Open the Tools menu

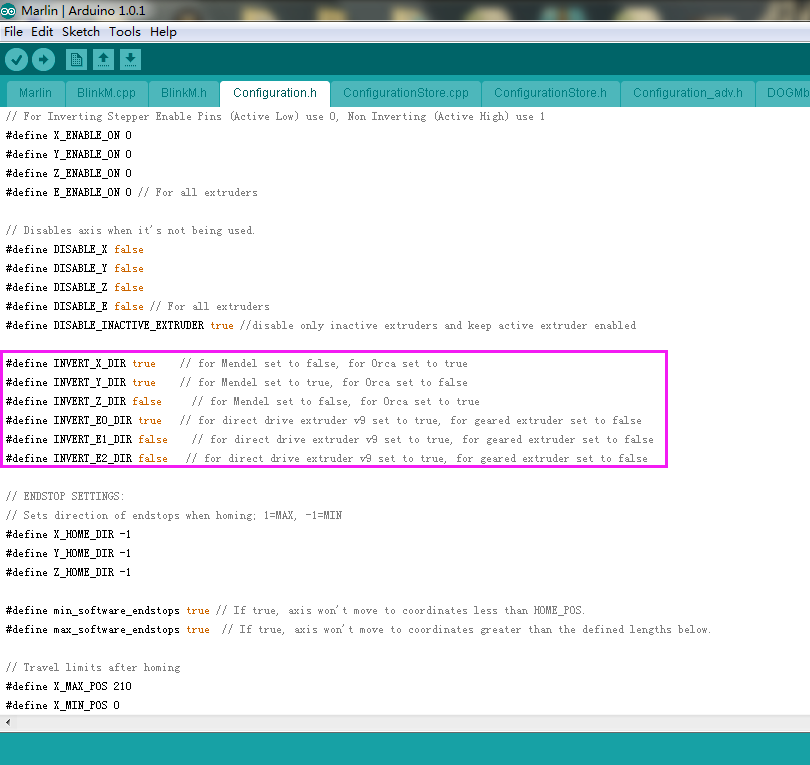(x=125, y=32)
